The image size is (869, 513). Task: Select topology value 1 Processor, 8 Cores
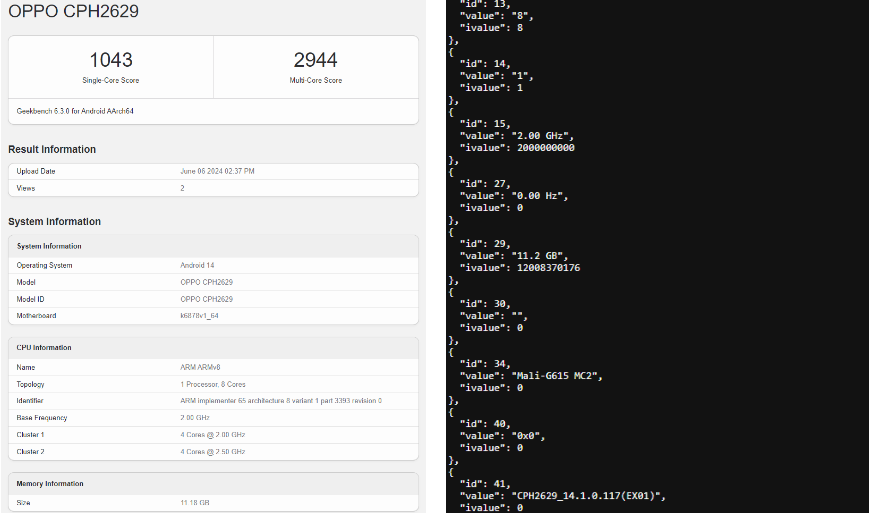click(x=213, y=384)
